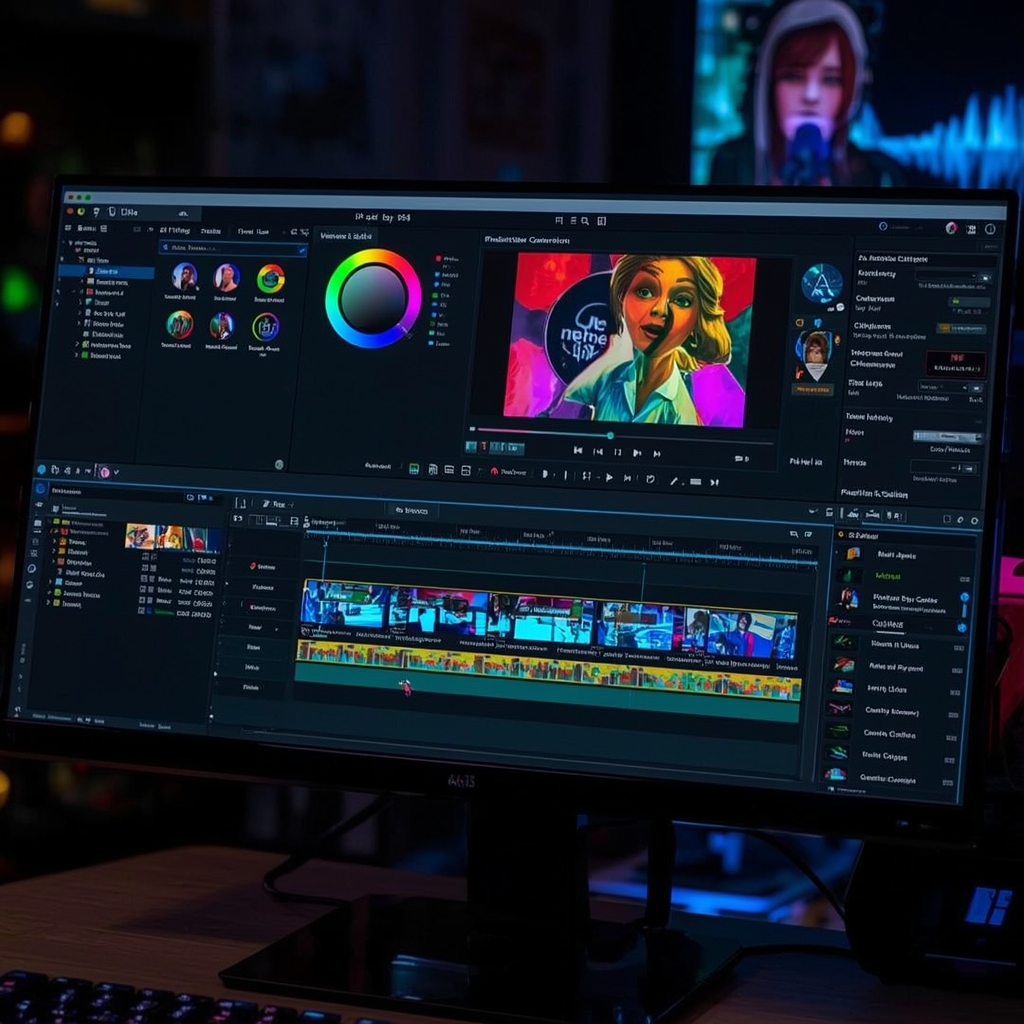Flip the green toggle in right properties panel
Viewport: 1024px width, 1024px height.
tap(968, 302)
